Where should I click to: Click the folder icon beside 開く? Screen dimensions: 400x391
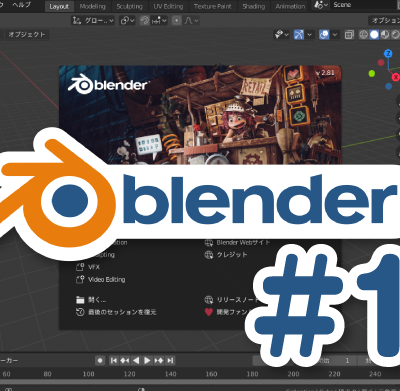[x=80, y=300]
